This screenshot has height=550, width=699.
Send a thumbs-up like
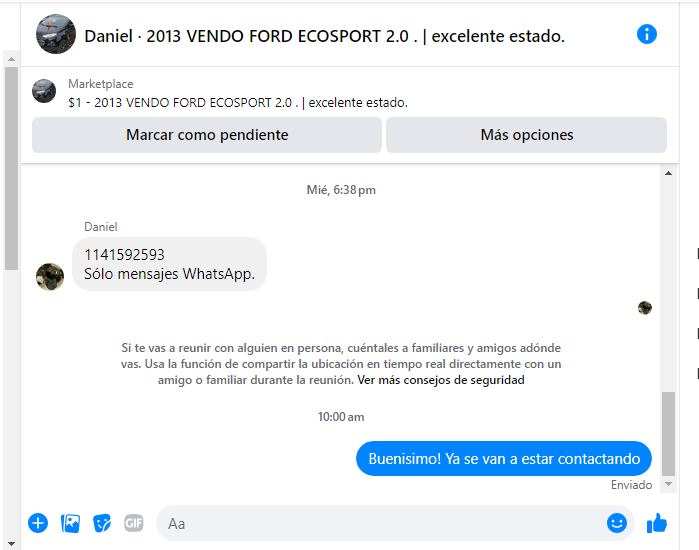pyautogui.click(x=657, y=523)
